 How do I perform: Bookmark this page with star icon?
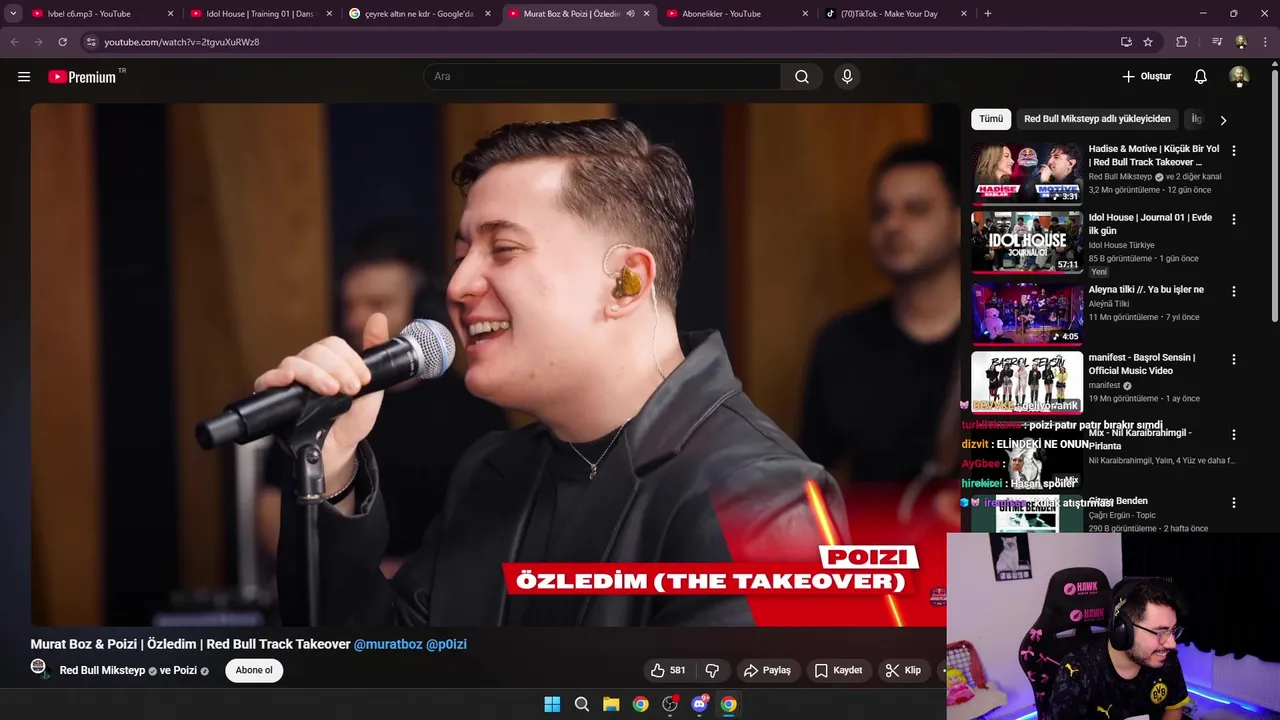click(x=1148, y=42)
